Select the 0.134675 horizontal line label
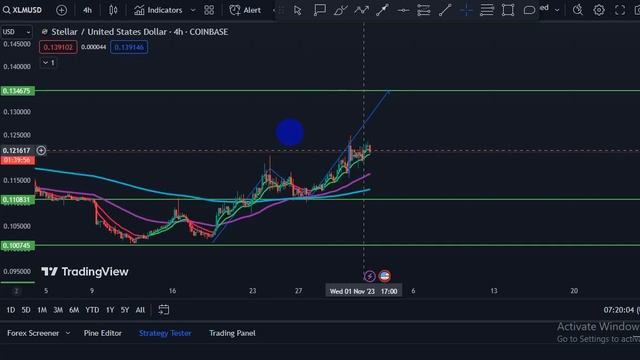 (x=17, y=91)
